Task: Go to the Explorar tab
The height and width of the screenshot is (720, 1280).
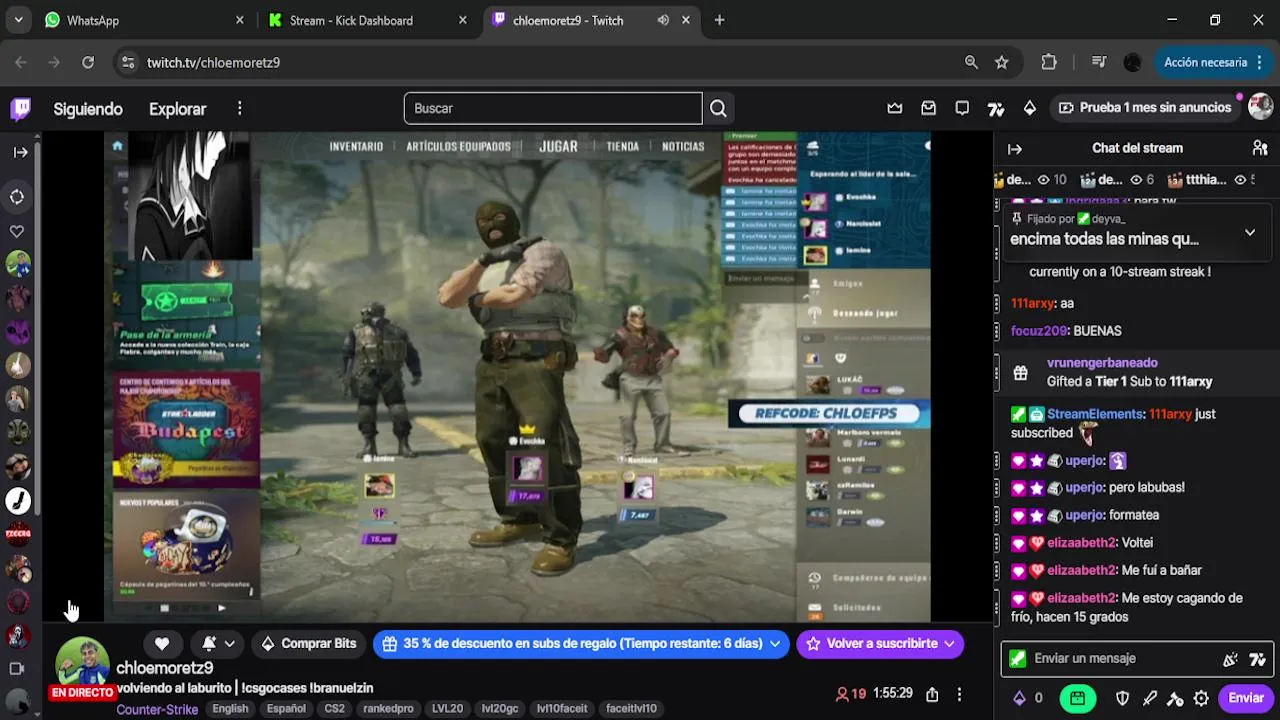Action: point(177,109)
